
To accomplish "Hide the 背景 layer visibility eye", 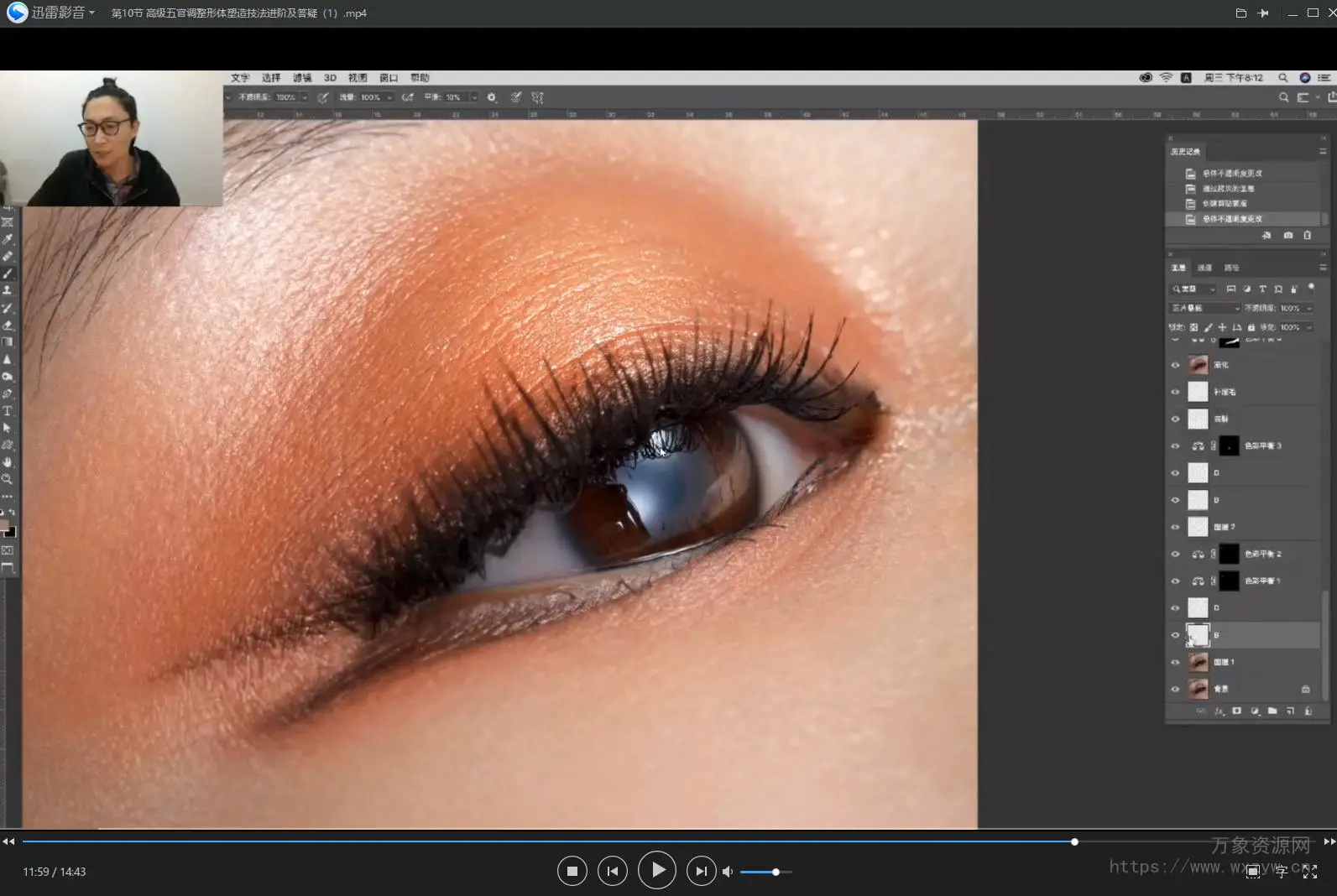I will click(1175, 689).
